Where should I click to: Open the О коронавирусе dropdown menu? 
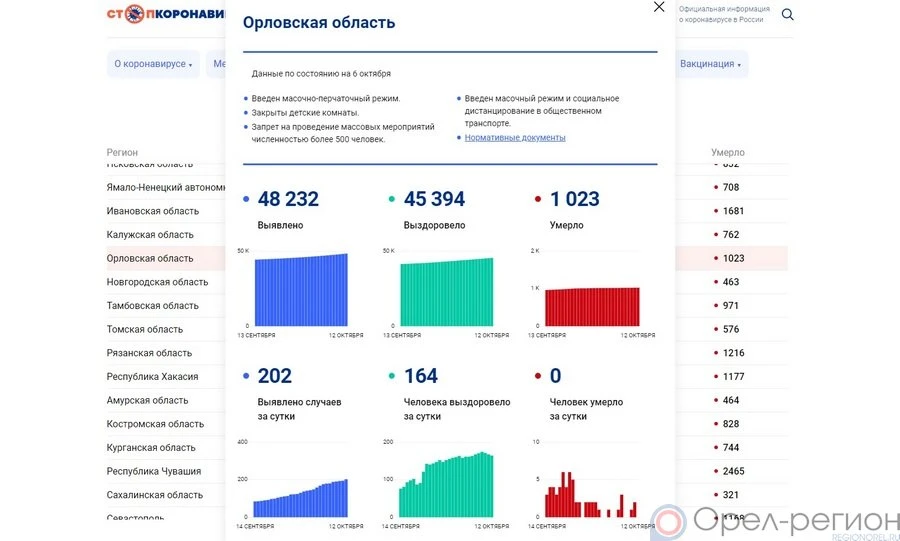coord(153,64)
